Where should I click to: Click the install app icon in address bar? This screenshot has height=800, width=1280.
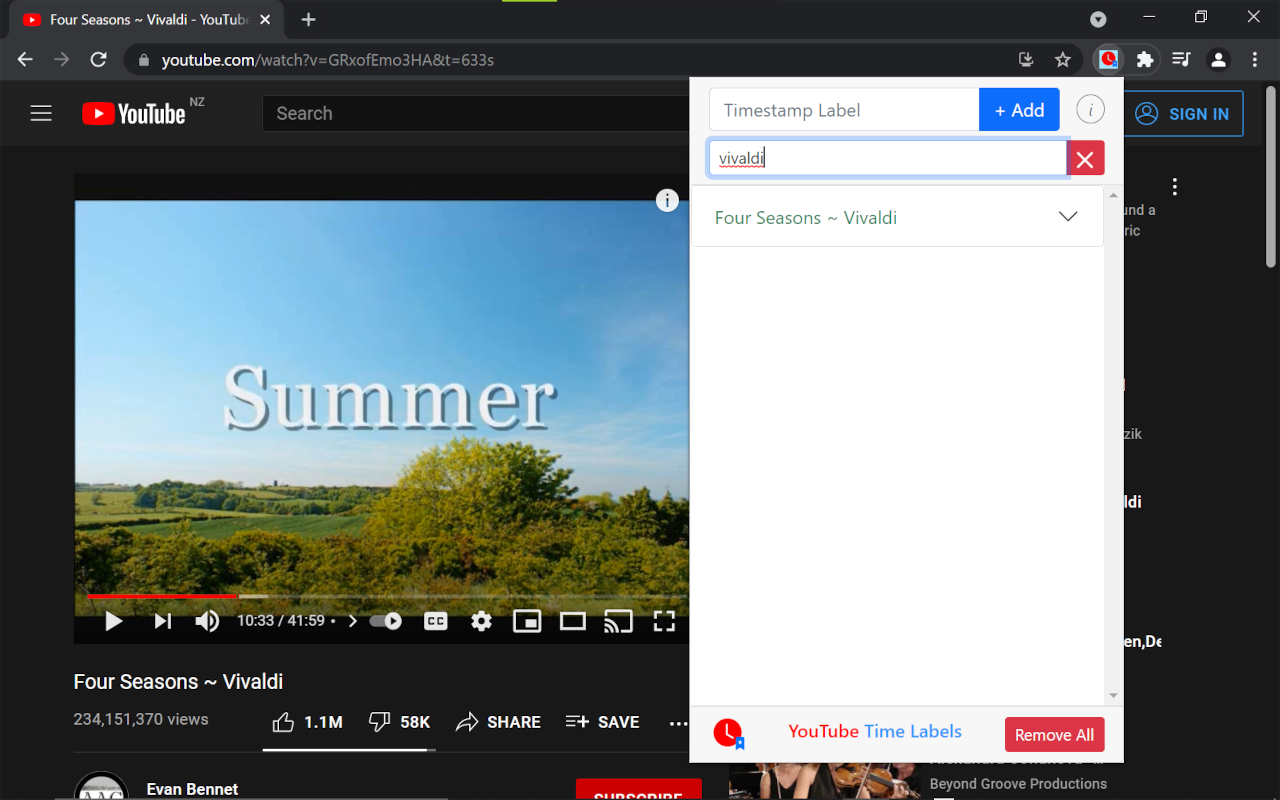[1026, 60]
